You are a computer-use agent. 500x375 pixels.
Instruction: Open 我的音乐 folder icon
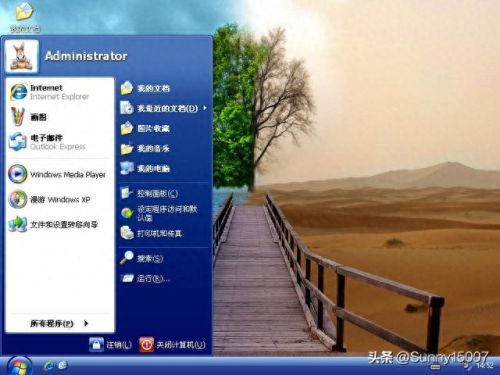coord(127,148)
